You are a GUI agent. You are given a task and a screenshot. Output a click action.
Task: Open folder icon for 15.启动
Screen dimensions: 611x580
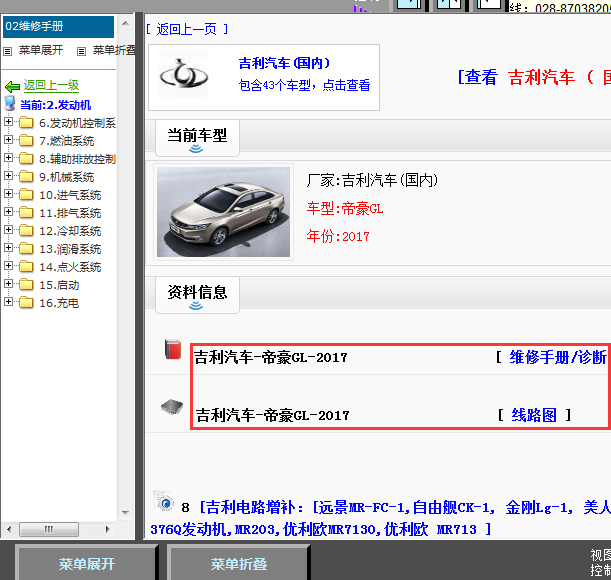click(x=26, y=284)
